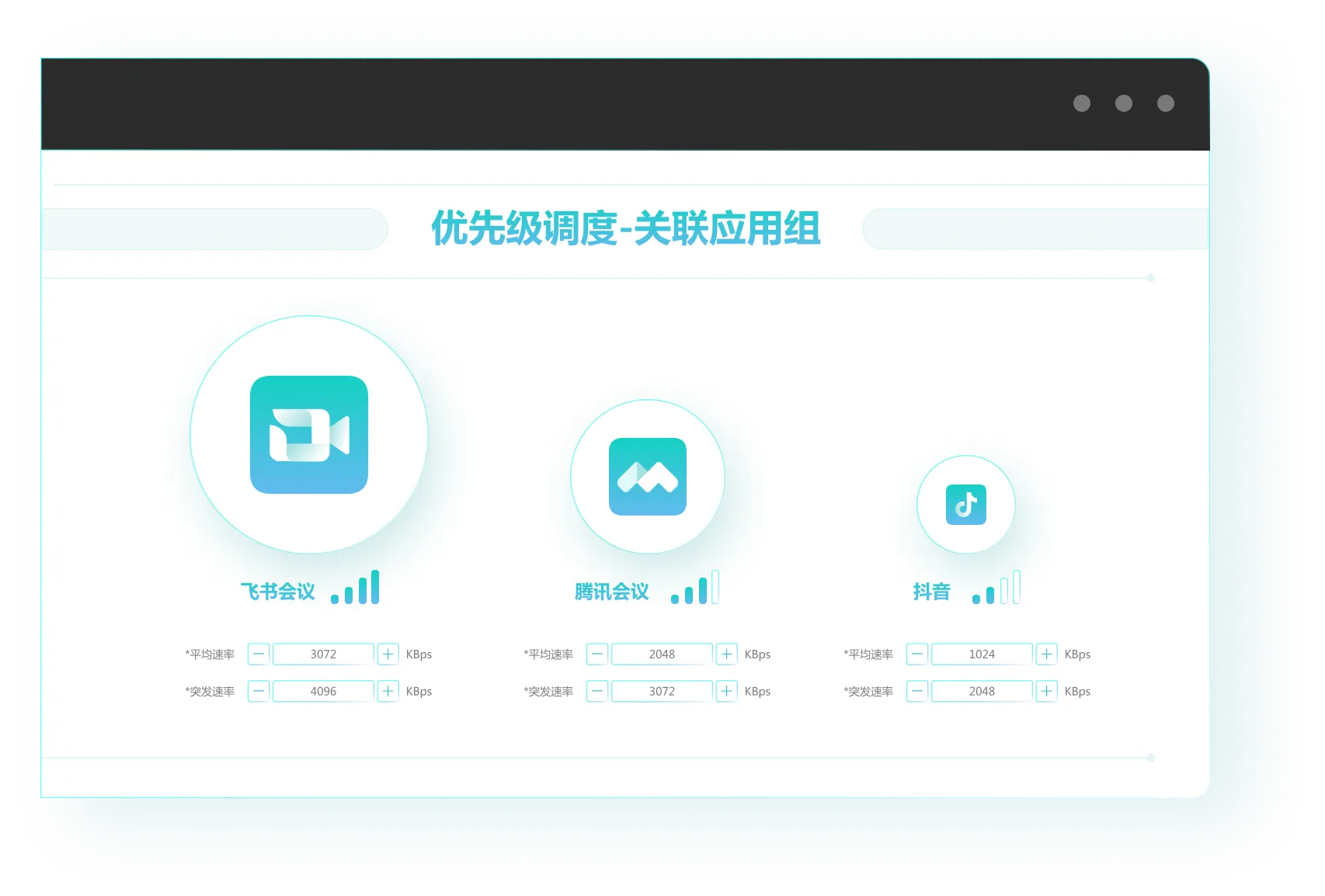Viewport: 1325px width, 896px height.
Task: Click the 飞书会议 signal priority bars
Action: point(355,587)
